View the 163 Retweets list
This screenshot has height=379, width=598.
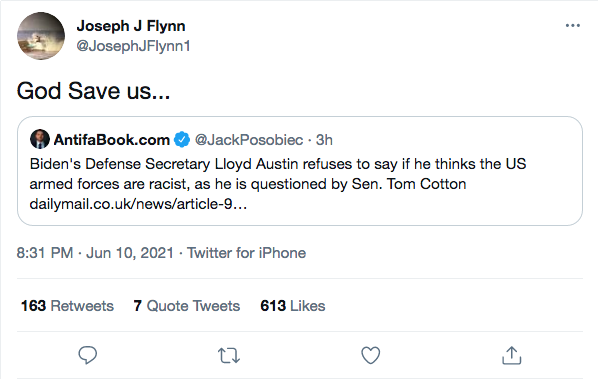(x=68, y=306)
